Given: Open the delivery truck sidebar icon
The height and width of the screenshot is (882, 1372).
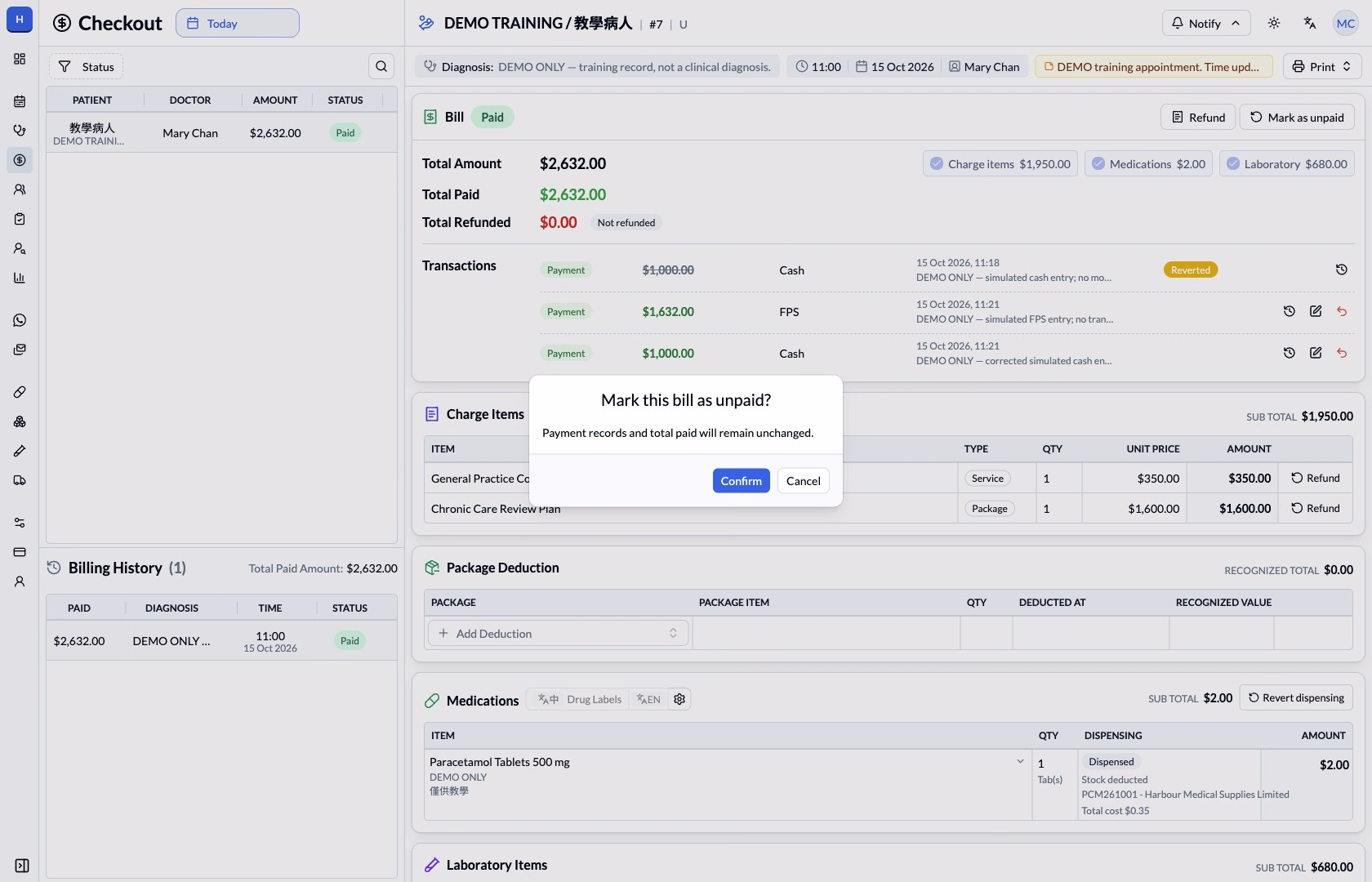Looking at the screenshot, I should point(20,480).
